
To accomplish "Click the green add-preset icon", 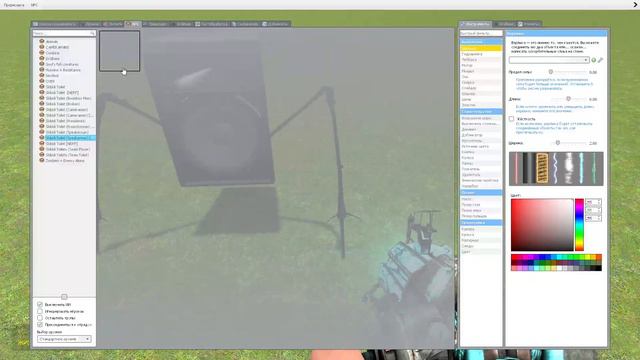I will pos(593,60).
